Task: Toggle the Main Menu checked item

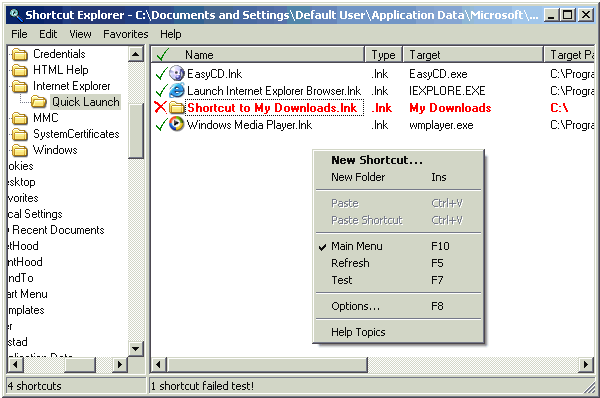Action: tap(398, 246)
